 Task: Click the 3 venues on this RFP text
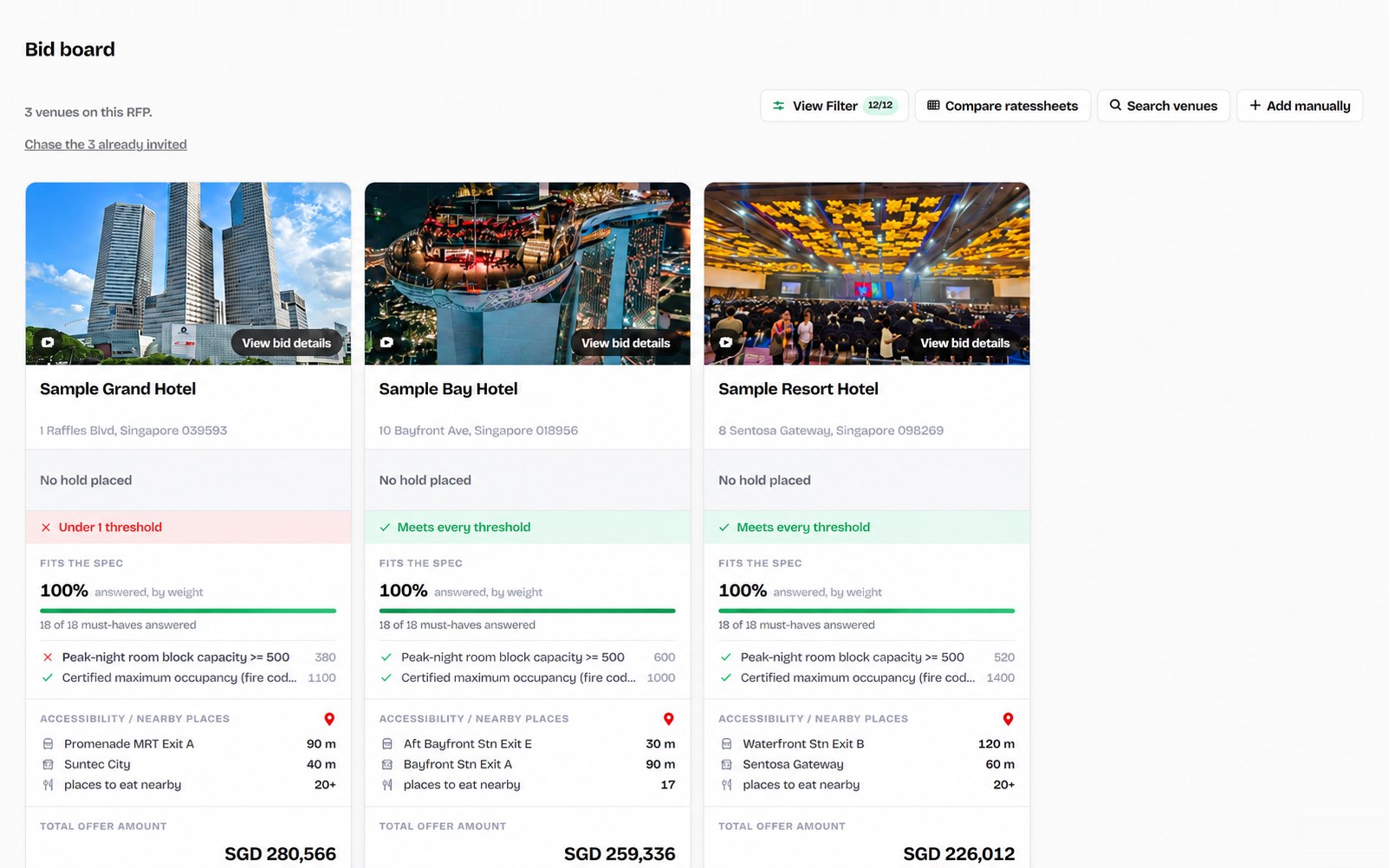(88, 113)
